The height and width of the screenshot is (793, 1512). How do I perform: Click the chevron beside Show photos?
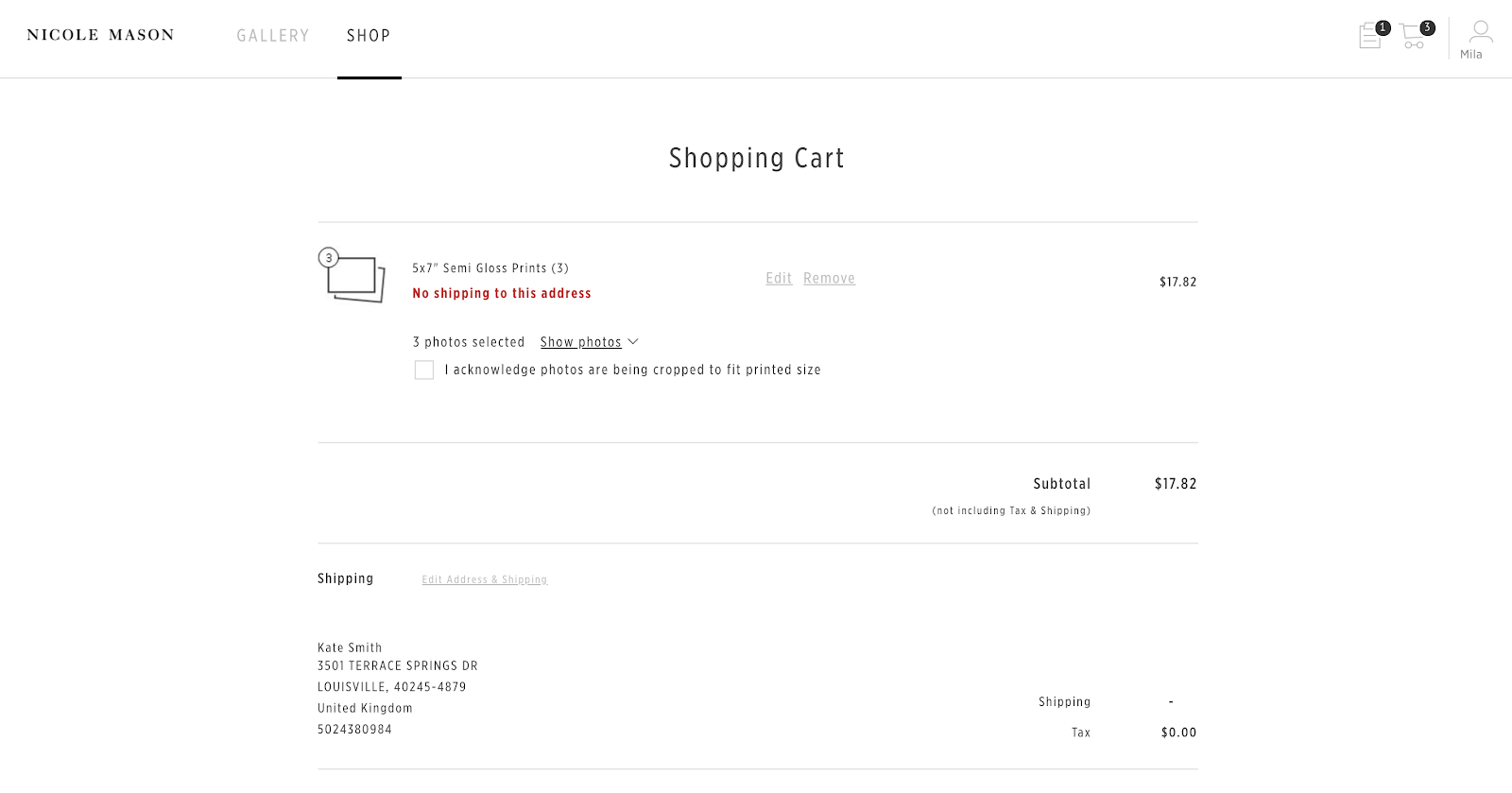633,342
